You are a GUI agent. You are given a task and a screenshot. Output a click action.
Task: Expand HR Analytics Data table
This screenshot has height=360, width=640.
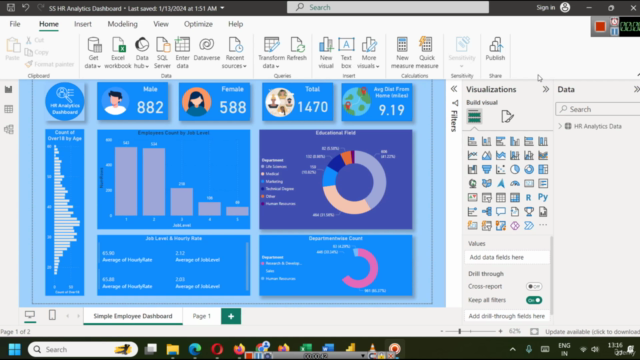click(x=560, y=126)
